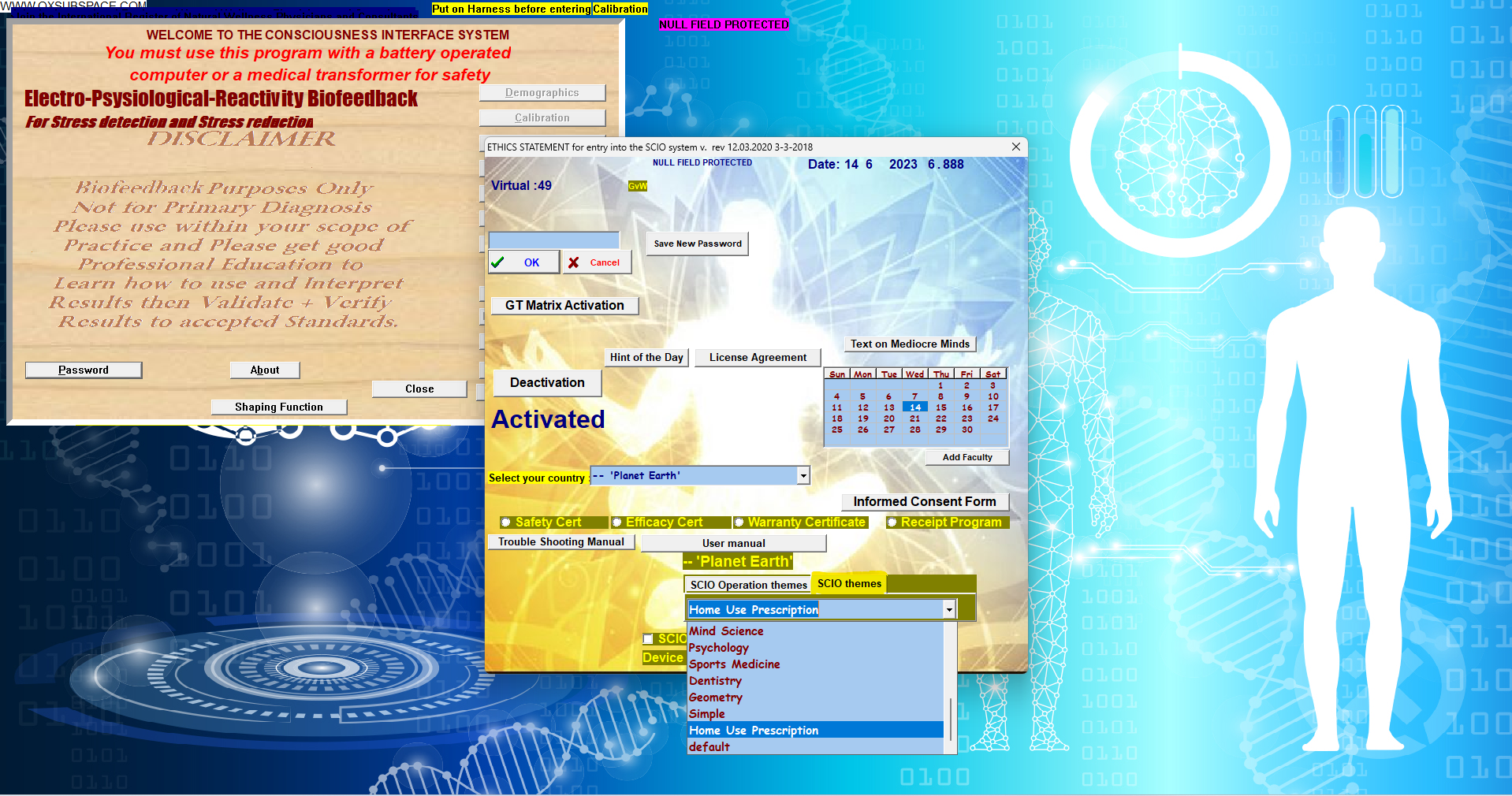
Task: Click the blue password input field
Action: coord(553,240)
